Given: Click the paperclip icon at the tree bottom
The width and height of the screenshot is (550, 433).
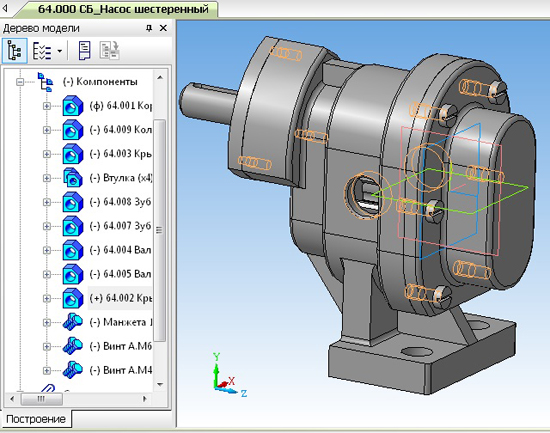Looking at the screenshot, I should pos(48,388).
